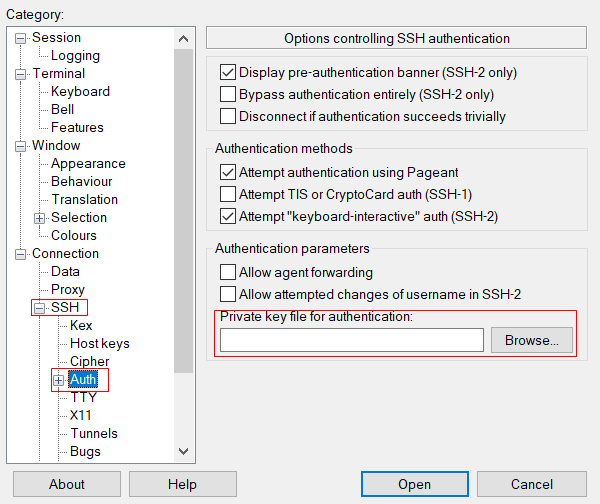Select the SSH category label
The width and height of the screenshot is (600, 504).
click(x=65, y=307)
